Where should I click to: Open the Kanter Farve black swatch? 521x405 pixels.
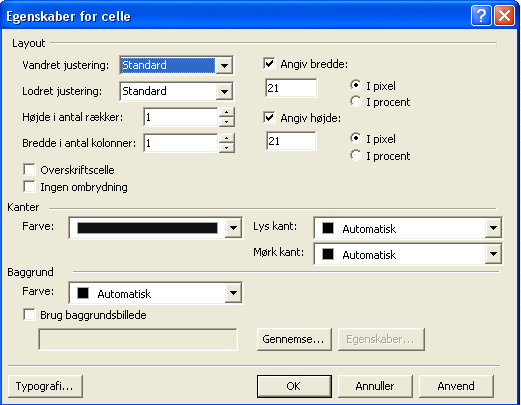coord(147,228)
